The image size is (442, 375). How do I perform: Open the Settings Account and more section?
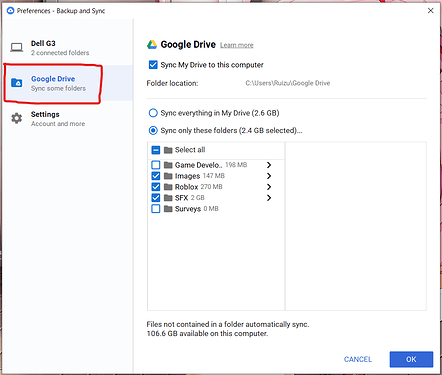(x=68, y=119)
